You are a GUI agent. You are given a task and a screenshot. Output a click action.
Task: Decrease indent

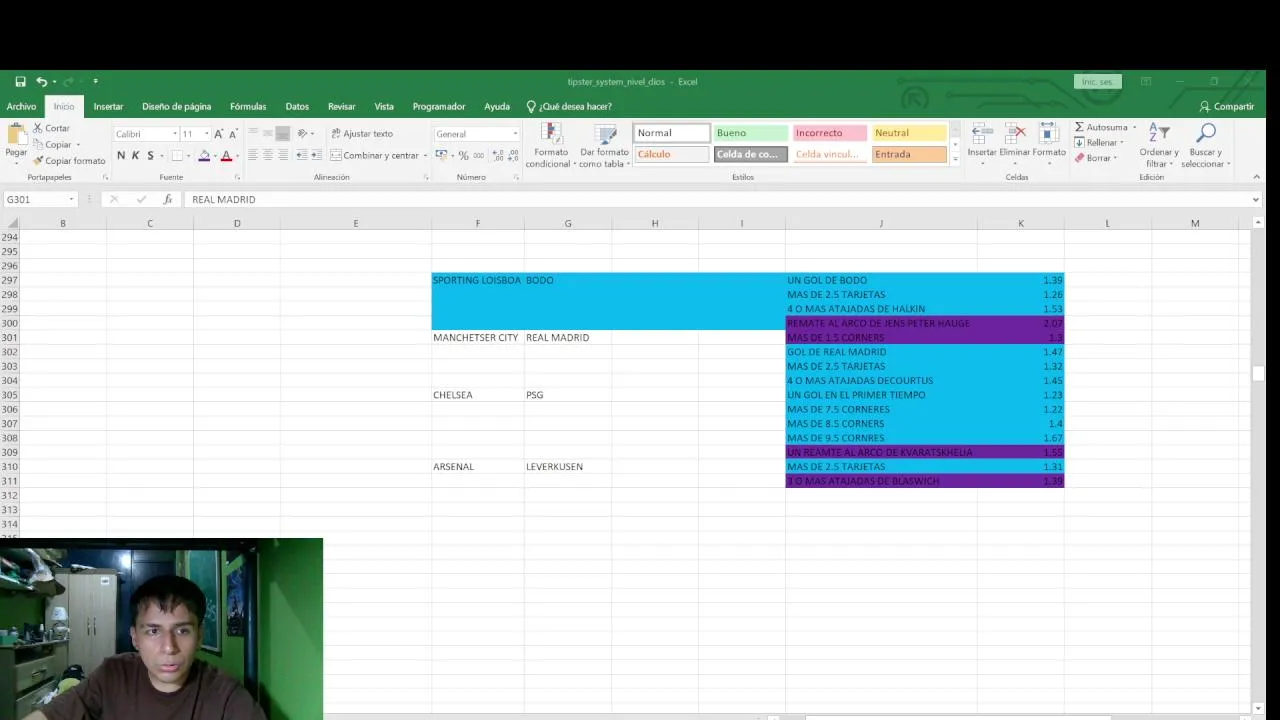301,155
